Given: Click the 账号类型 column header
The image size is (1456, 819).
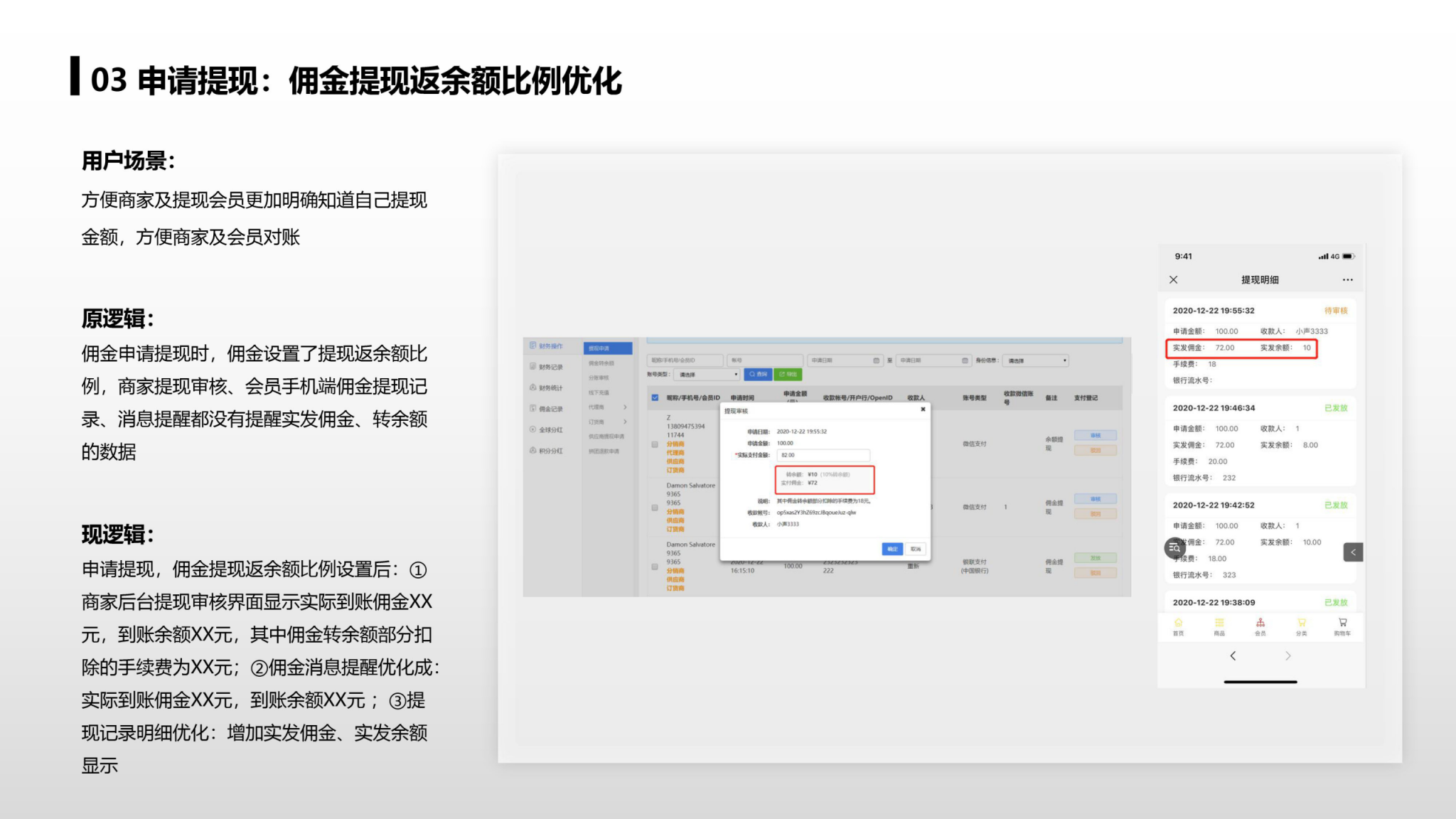Looking at the screenshot, I should pyautogui.click(x=975, y=398).
